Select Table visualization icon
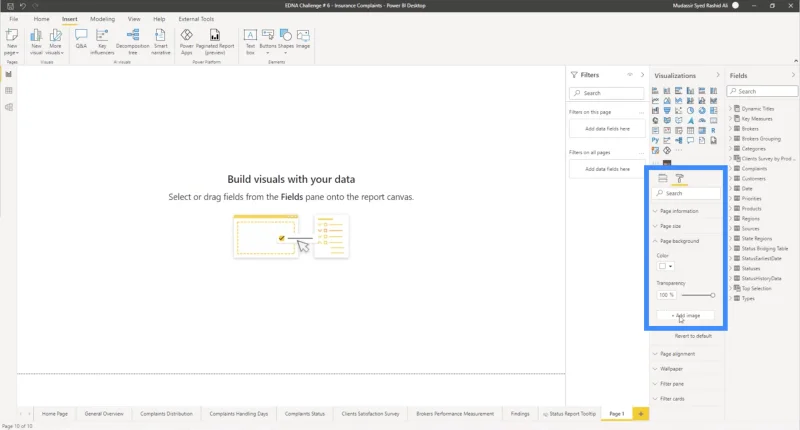 690,131
